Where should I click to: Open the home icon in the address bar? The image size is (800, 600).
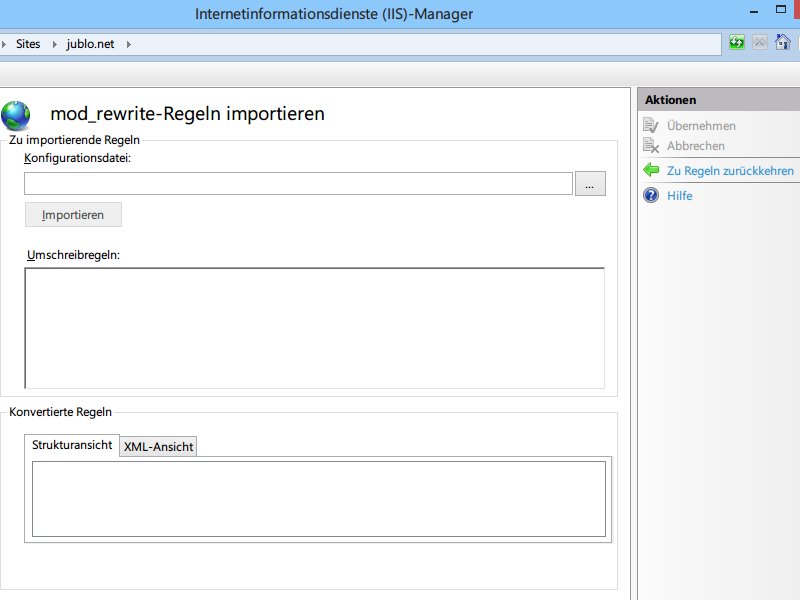[783, 42]
